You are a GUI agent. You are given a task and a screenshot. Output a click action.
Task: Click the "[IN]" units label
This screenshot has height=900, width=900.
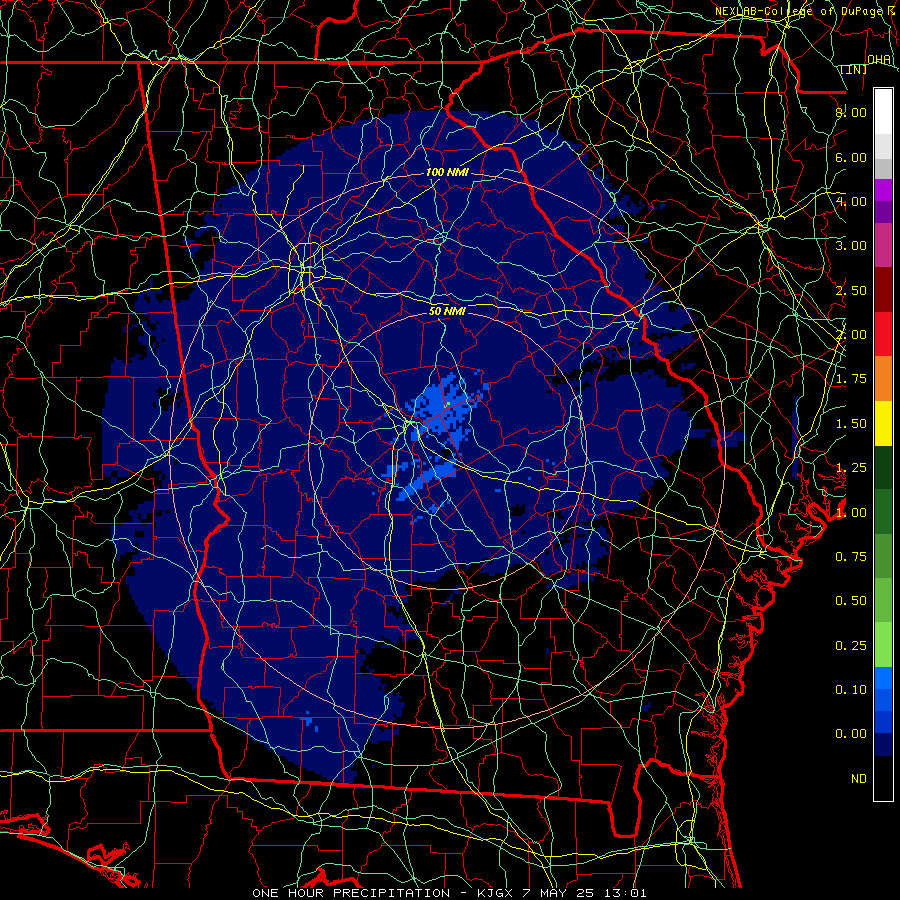point(854,69)
